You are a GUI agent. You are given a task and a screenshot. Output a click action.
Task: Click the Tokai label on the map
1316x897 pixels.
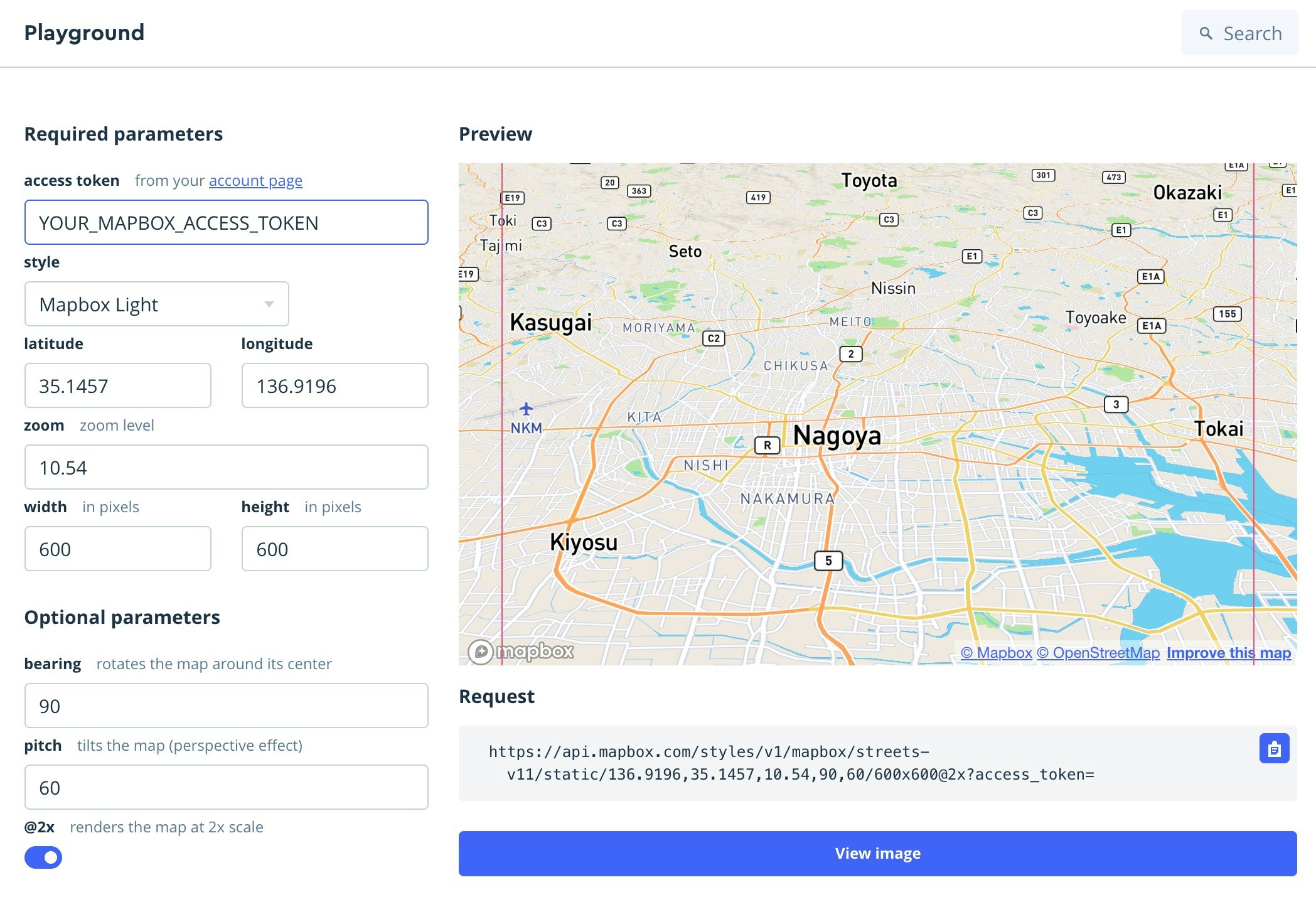coord(1218,429)
